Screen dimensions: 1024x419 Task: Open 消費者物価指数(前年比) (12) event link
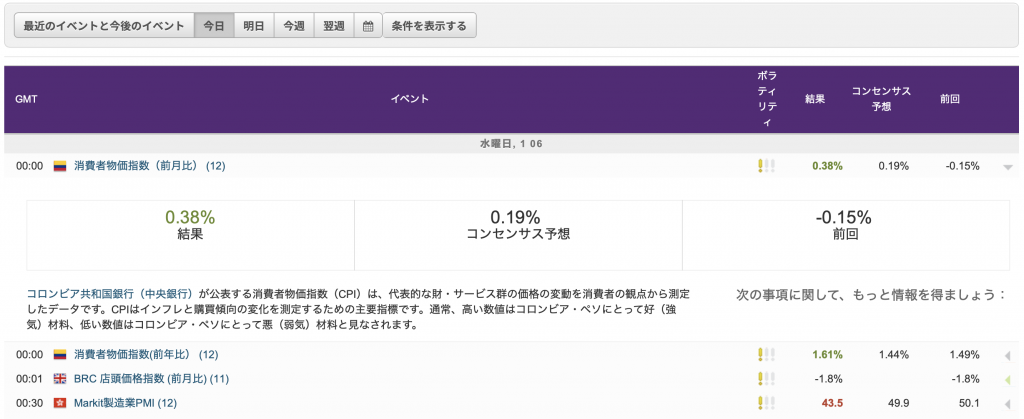click(x=146, y=354)
